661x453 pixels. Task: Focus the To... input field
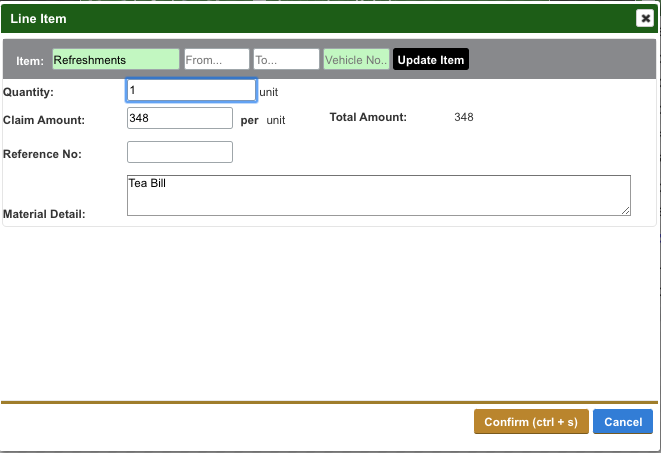(x=286, y=60)
